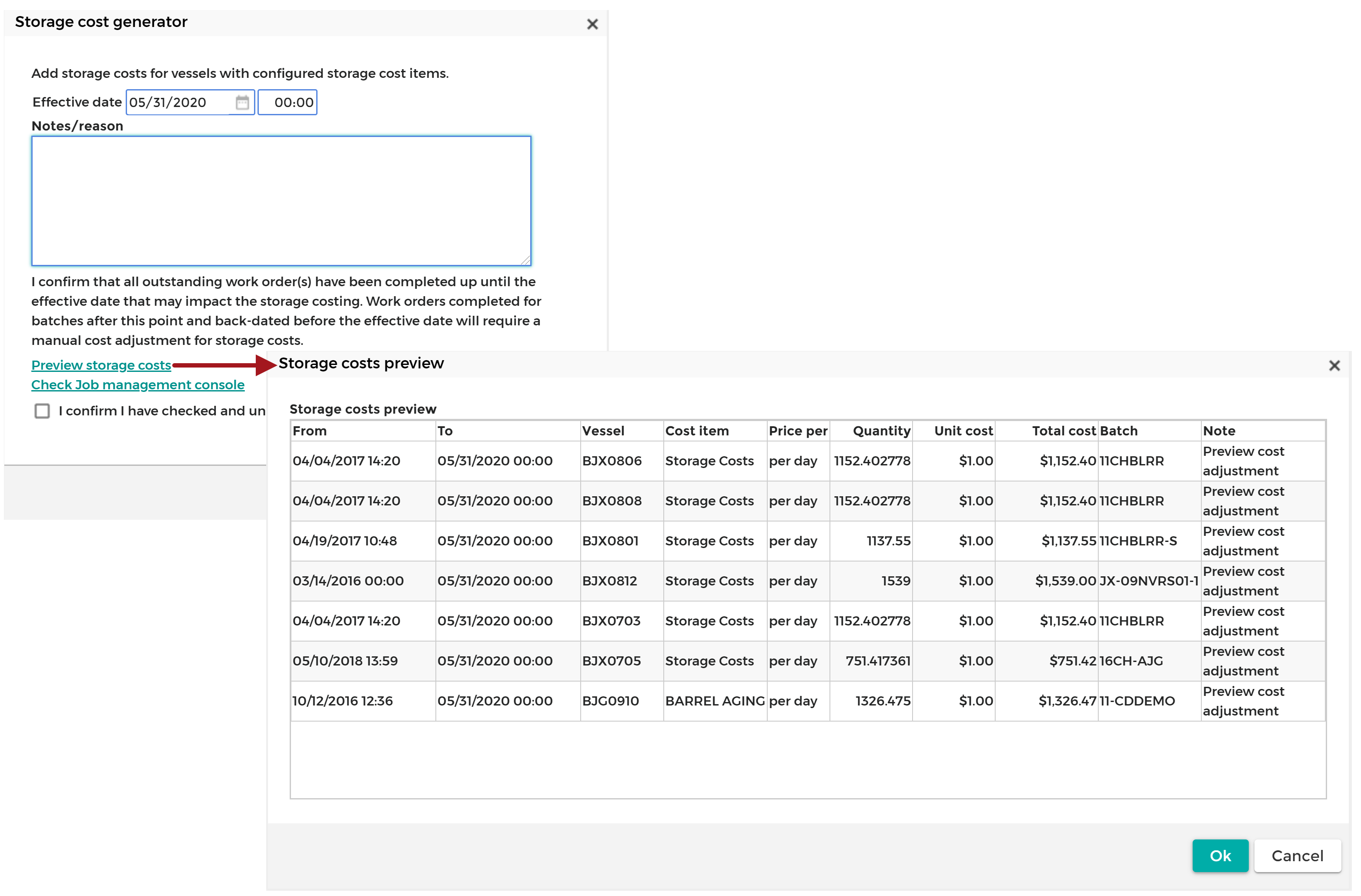This screenshot has height=896, width=1361.
Task: Click batch 11CHBLRR-S cell
Action: [1150, 542]
